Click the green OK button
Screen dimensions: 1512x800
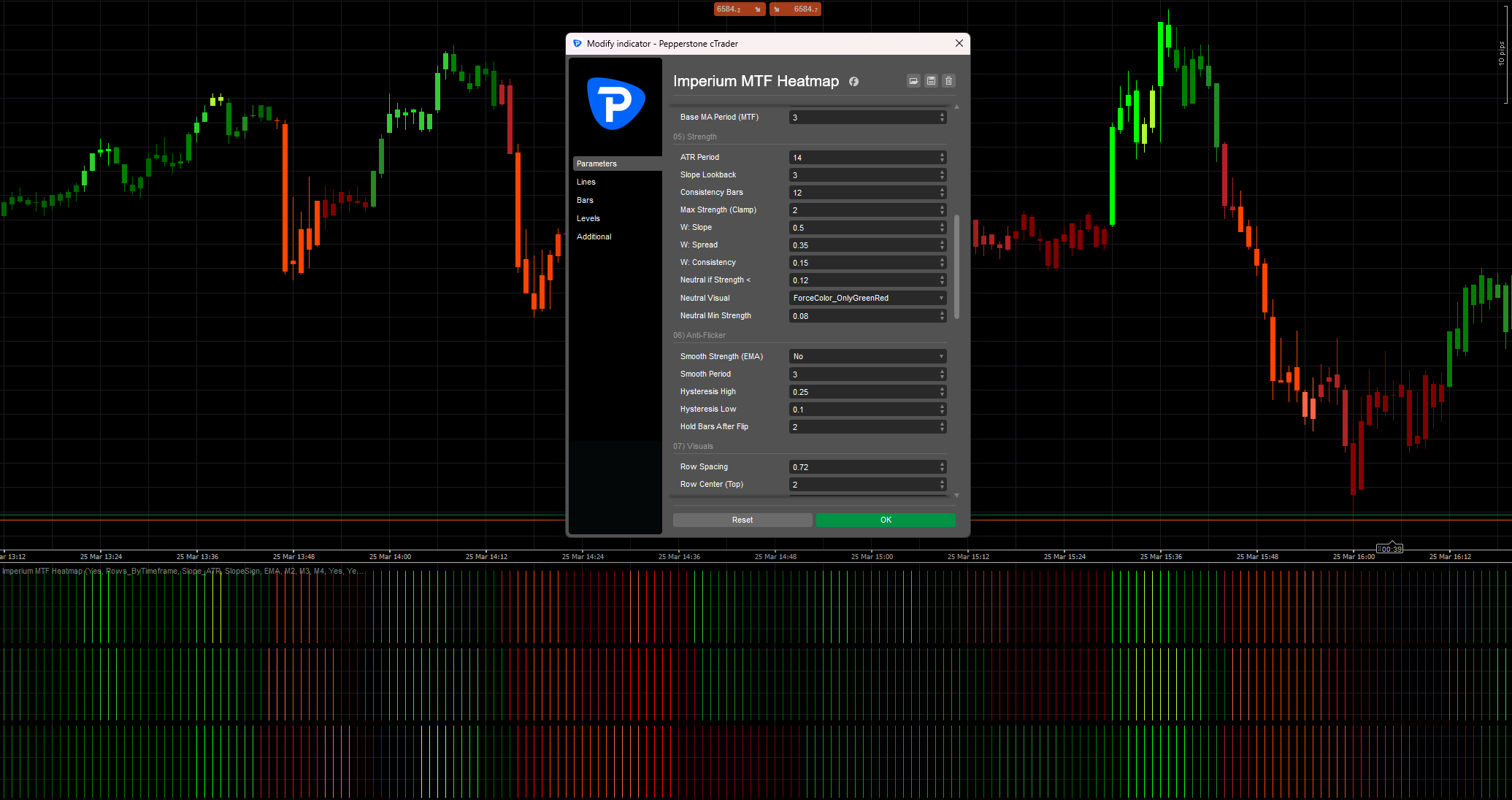886,520
